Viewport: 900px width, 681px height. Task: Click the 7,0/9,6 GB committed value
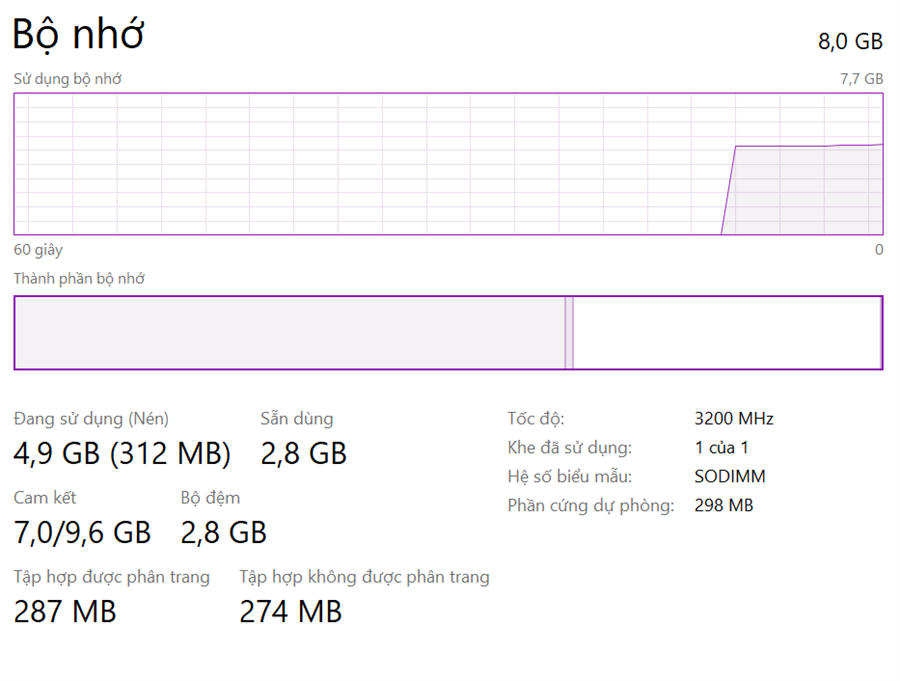pos(82,533)
